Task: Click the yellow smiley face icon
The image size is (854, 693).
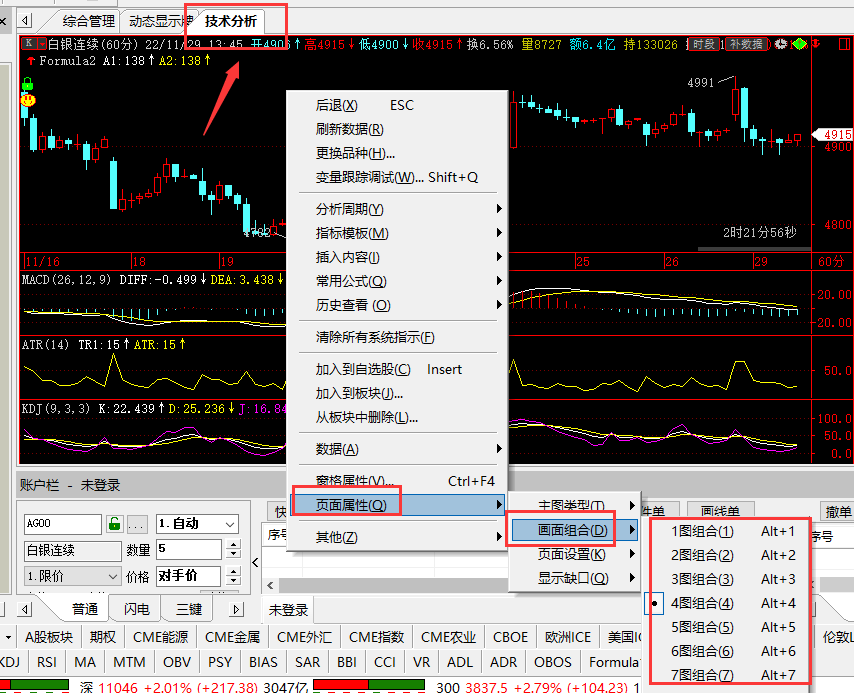Action: click(28, 100)
